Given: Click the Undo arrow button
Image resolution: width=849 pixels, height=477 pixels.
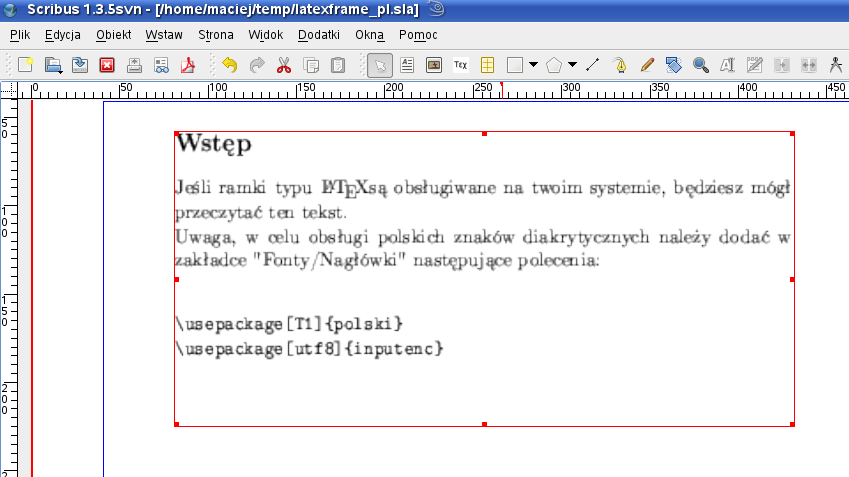Looking at the screenshot, I should [x=229, y=65].
